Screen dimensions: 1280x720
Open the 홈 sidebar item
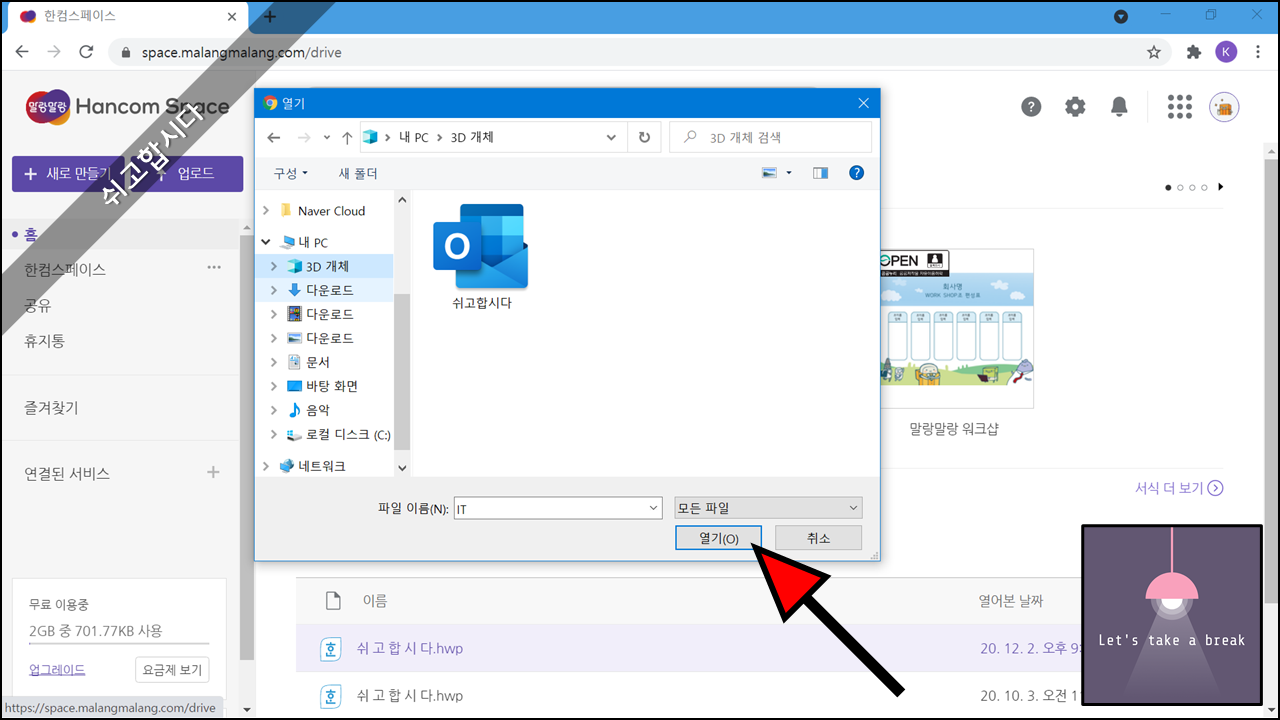tap(31, 235)
